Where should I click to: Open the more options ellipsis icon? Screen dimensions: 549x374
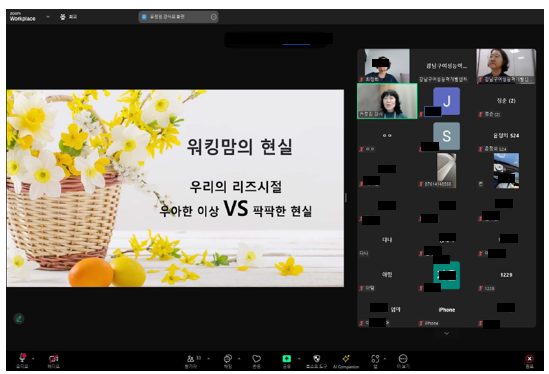coord(403,360)
